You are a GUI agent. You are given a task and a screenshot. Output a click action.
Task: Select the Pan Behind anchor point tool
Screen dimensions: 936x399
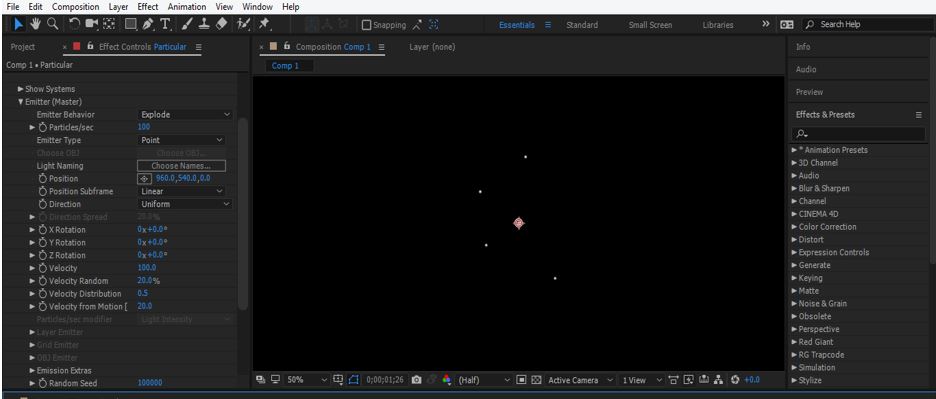click(x=109, y=24)
